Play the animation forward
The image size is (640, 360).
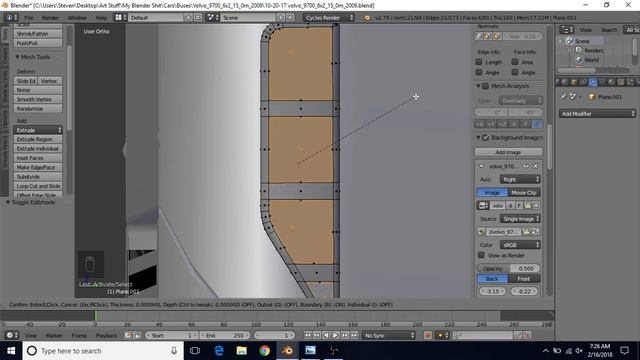[x=336, y=335]
